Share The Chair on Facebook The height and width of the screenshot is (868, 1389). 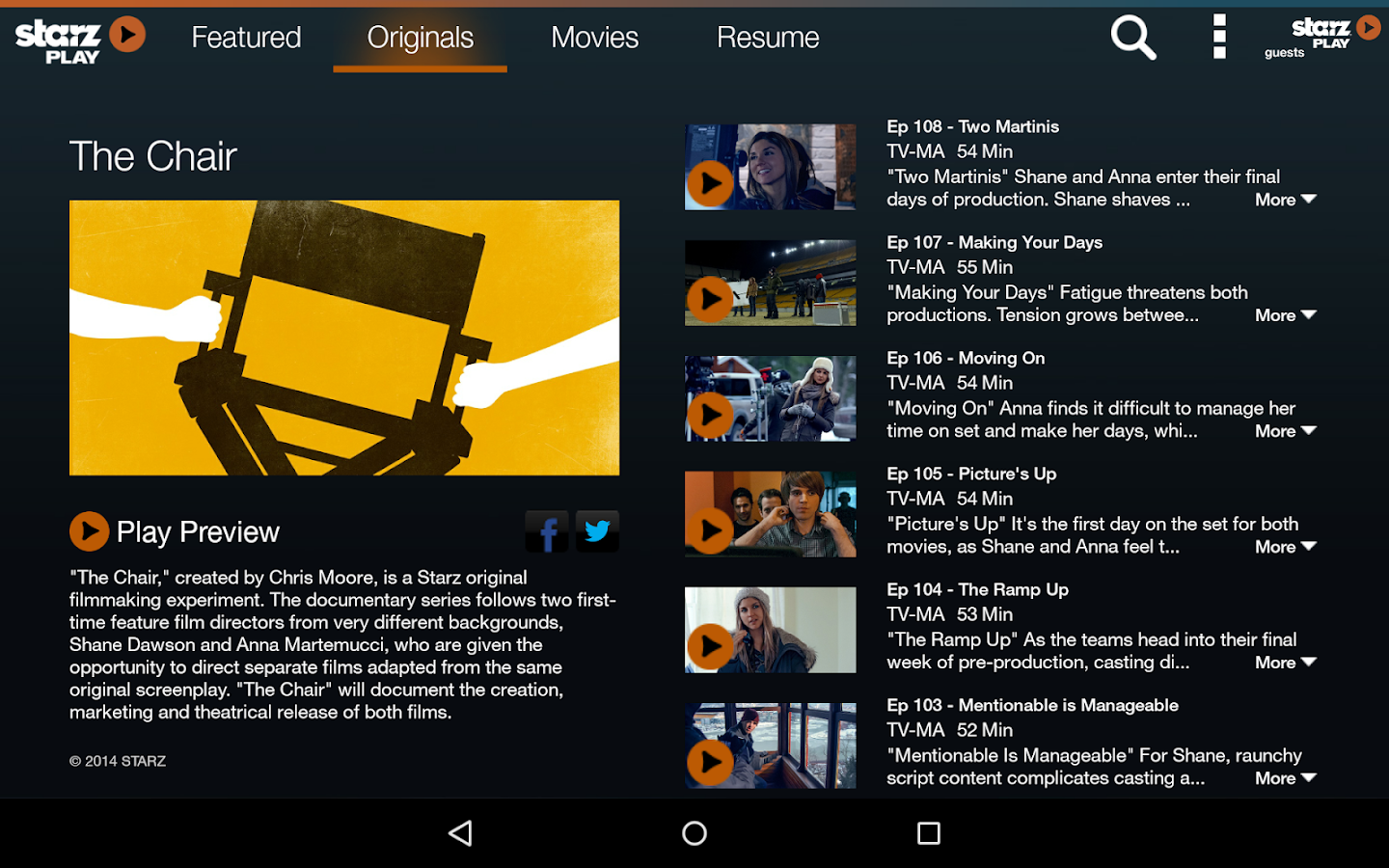(x=546, y=530)
